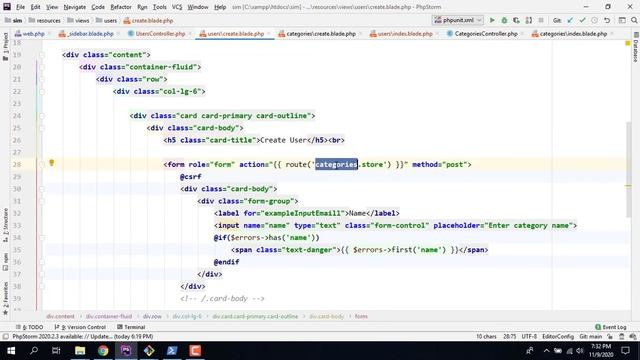Open the npm tool window

pyautogui.click(x=5, y=262)
